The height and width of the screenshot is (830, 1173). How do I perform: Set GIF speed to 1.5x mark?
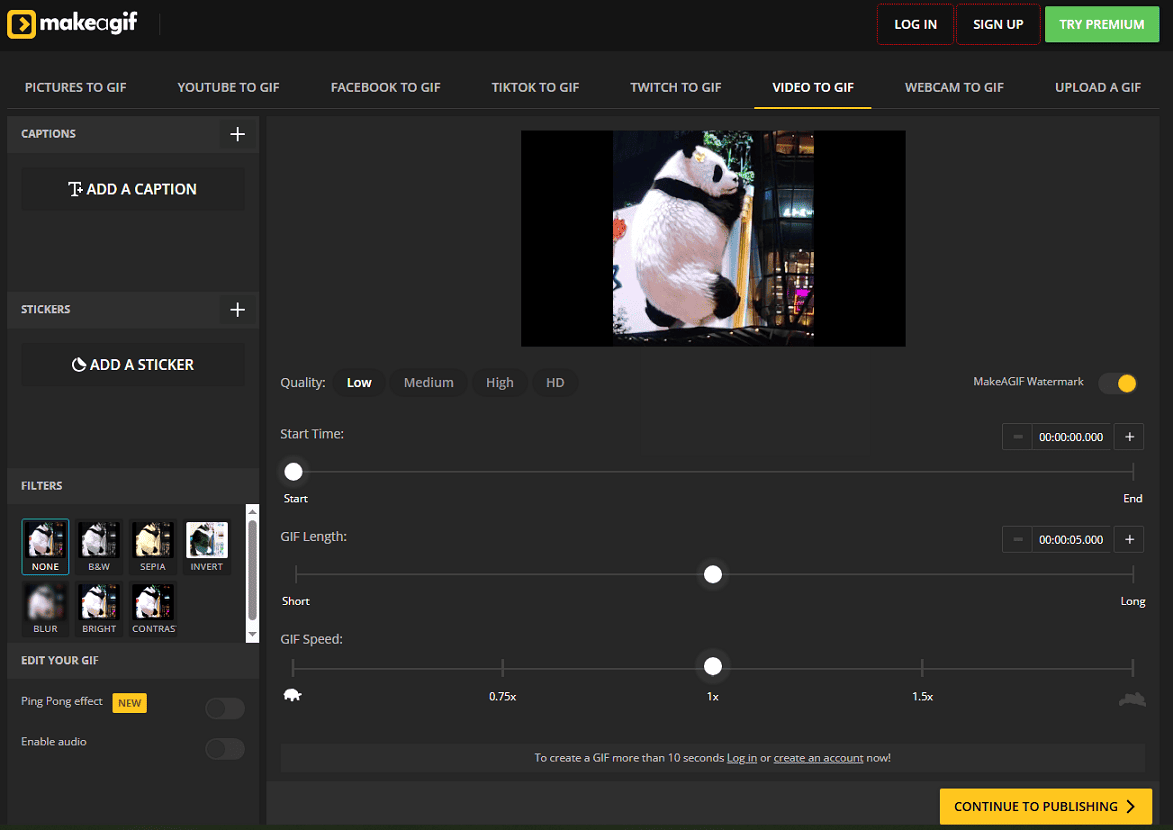(x=922, y=667)
